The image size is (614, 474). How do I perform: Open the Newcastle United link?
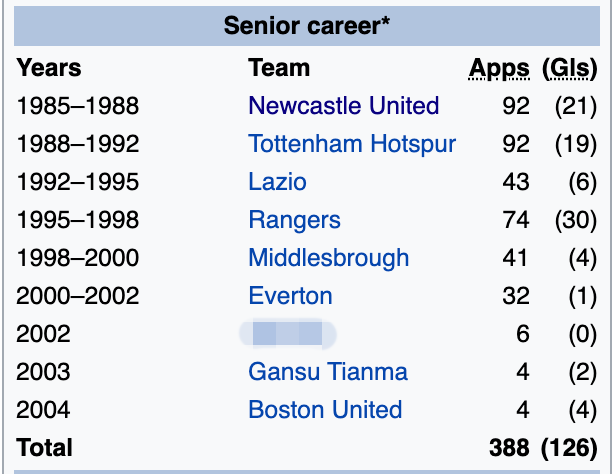[x=343, y=106]
